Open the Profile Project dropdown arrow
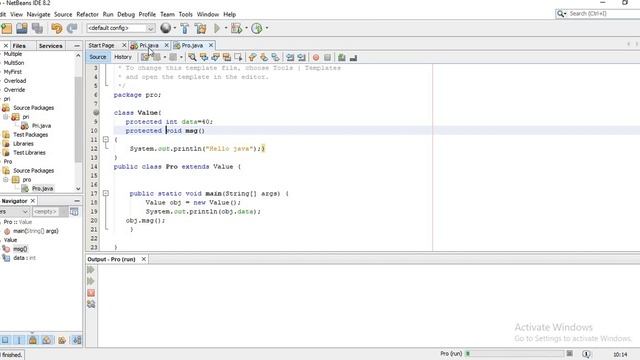640x360 pixels. click(x=267, y=28)
